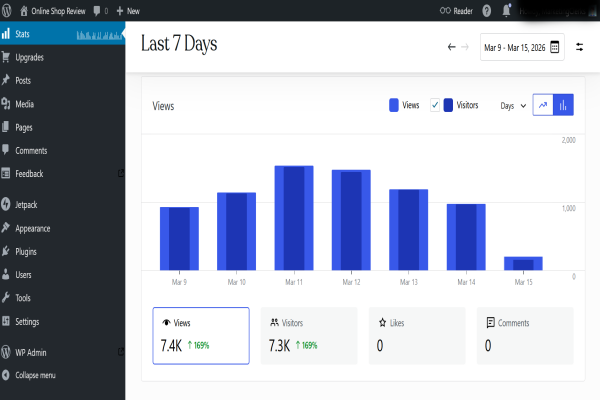600x400 pixels.
Task: Open the stats filter settings icon
Action: click(579, 47)
